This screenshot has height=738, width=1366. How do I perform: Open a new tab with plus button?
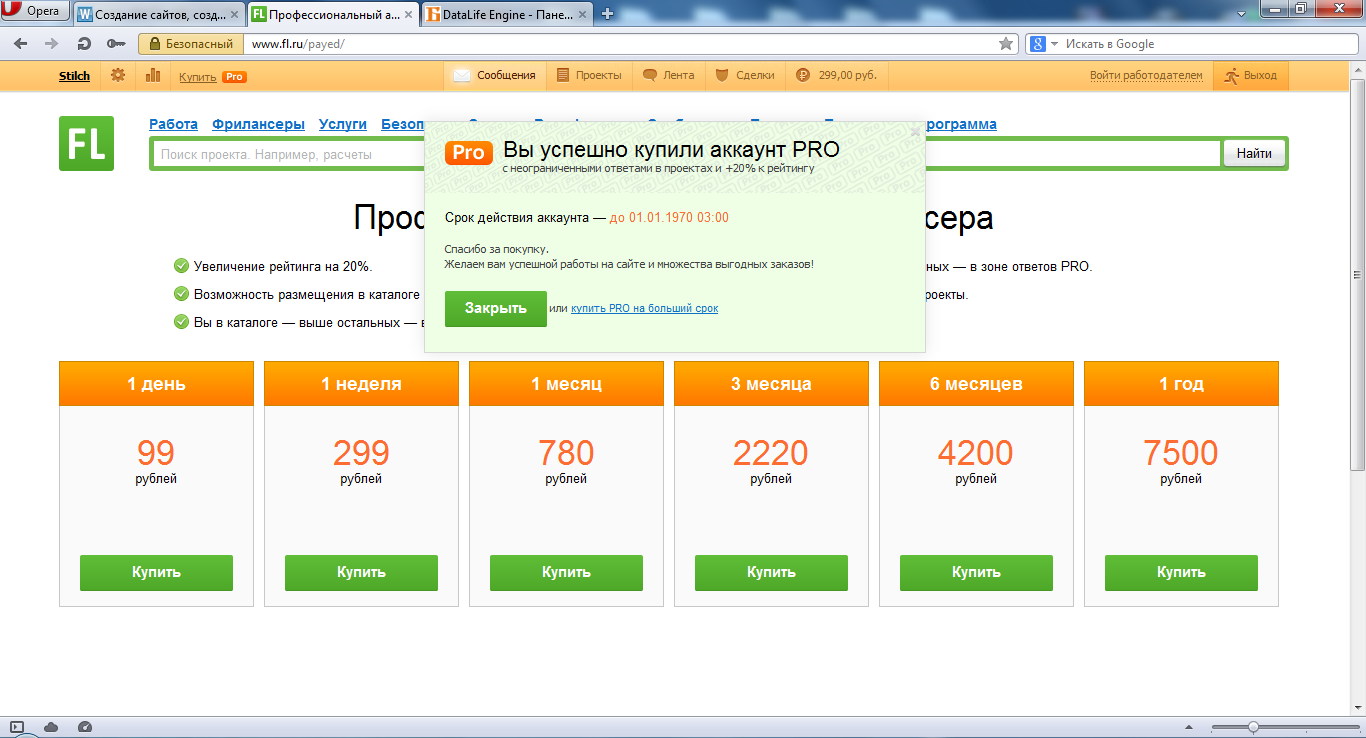pyautogui.click(x=607, y=14)
